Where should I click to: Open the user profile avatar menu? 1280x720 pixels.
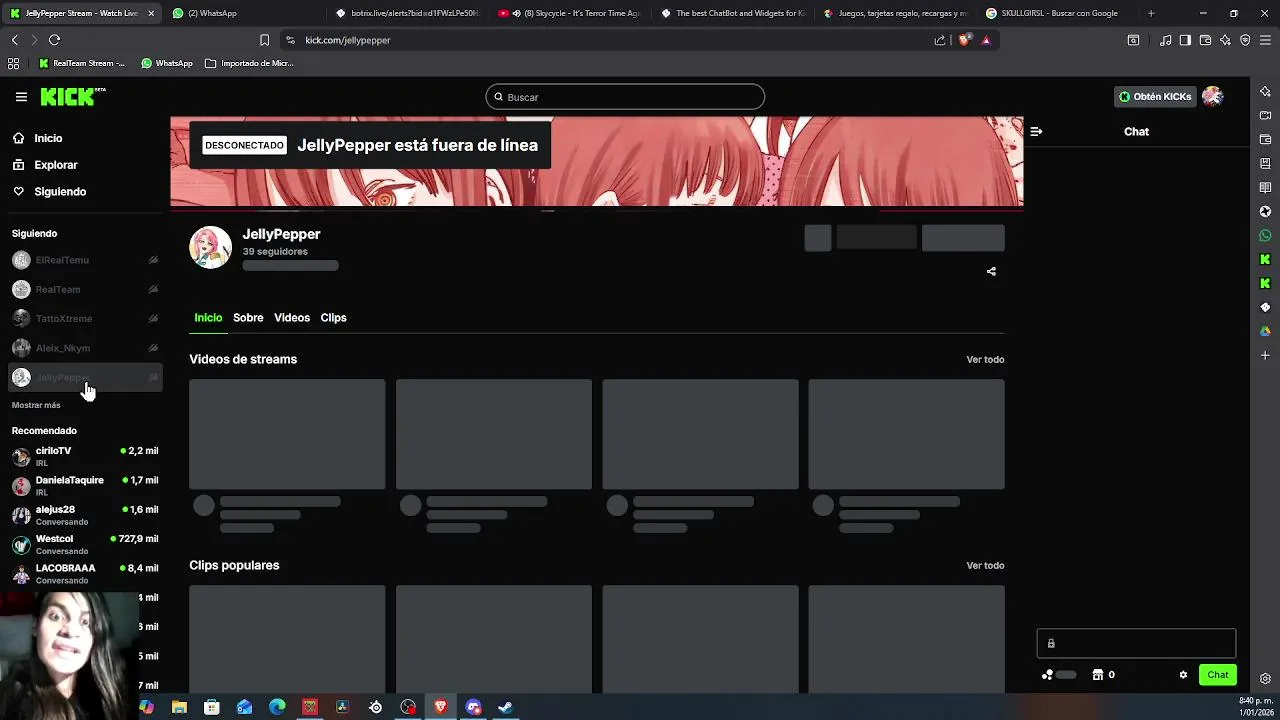(1213, 96)
